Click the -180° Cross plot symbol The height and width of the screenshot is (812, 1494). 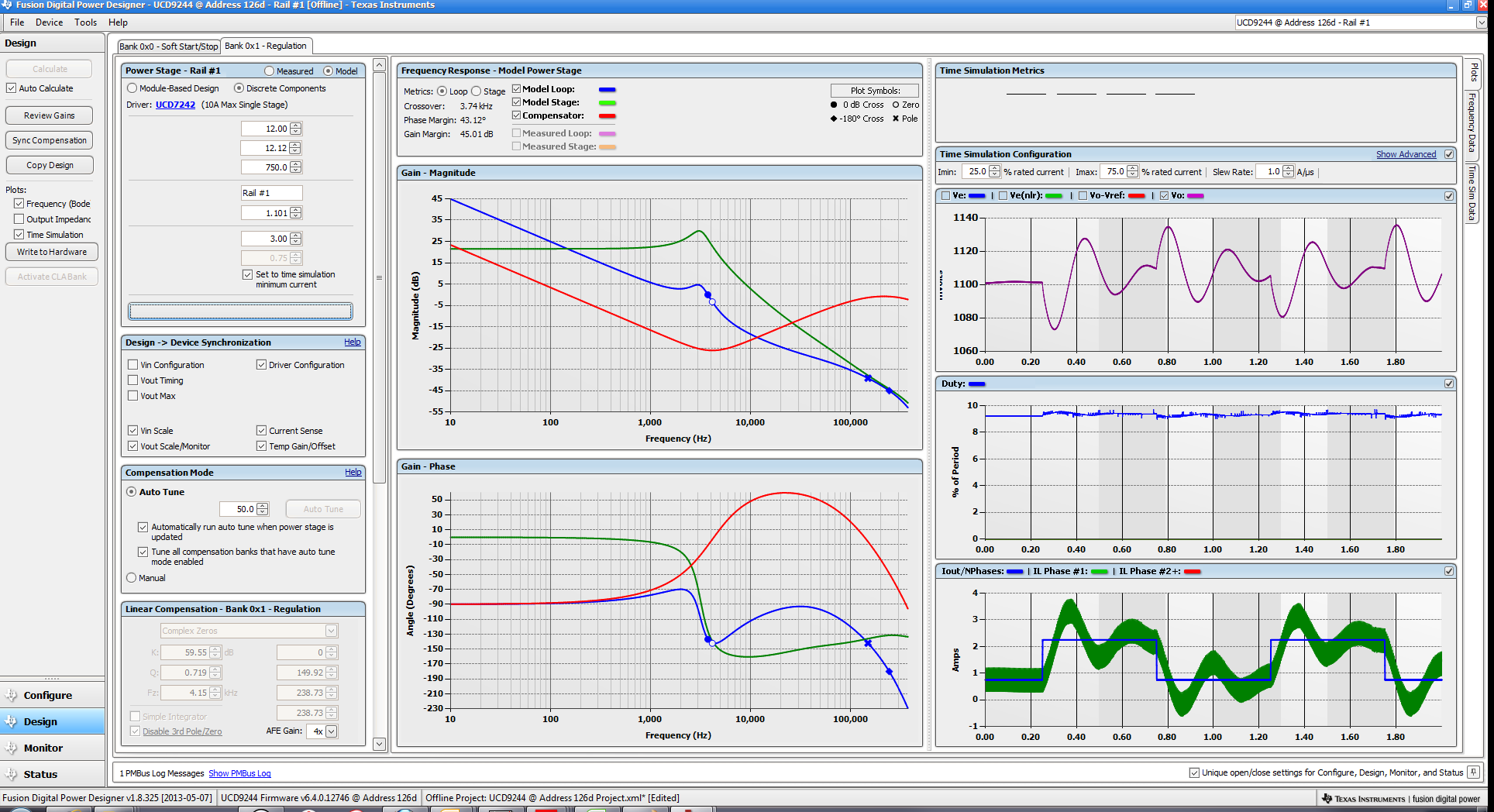834,119
